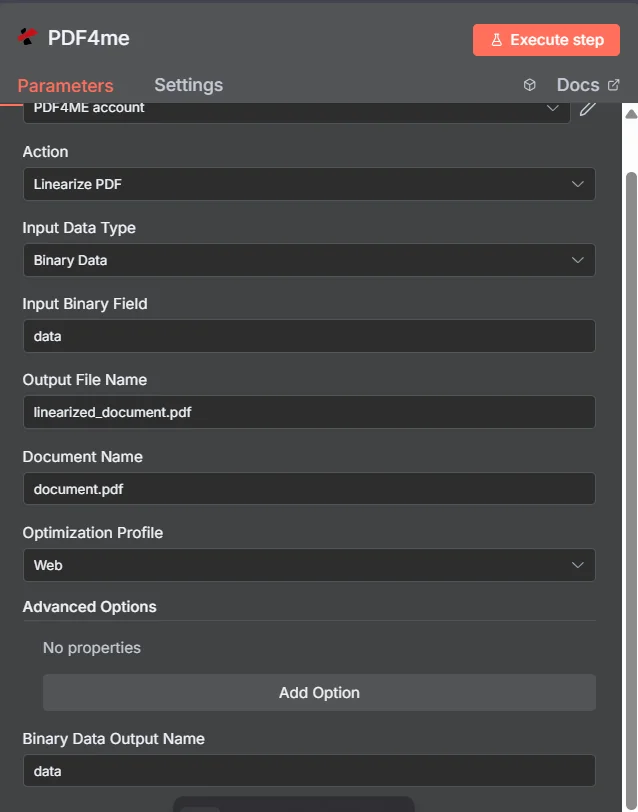
Task: Expand the Input Data Type dropdown
Action: [309, 260]
